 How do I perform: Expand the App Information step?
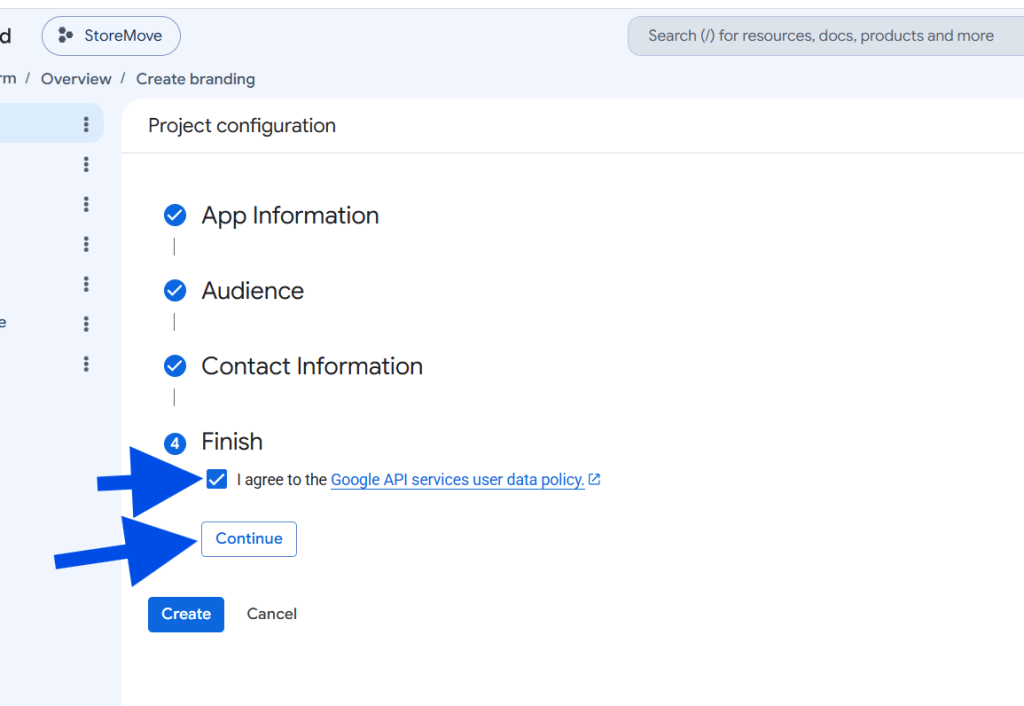click(x=290, y=216)
